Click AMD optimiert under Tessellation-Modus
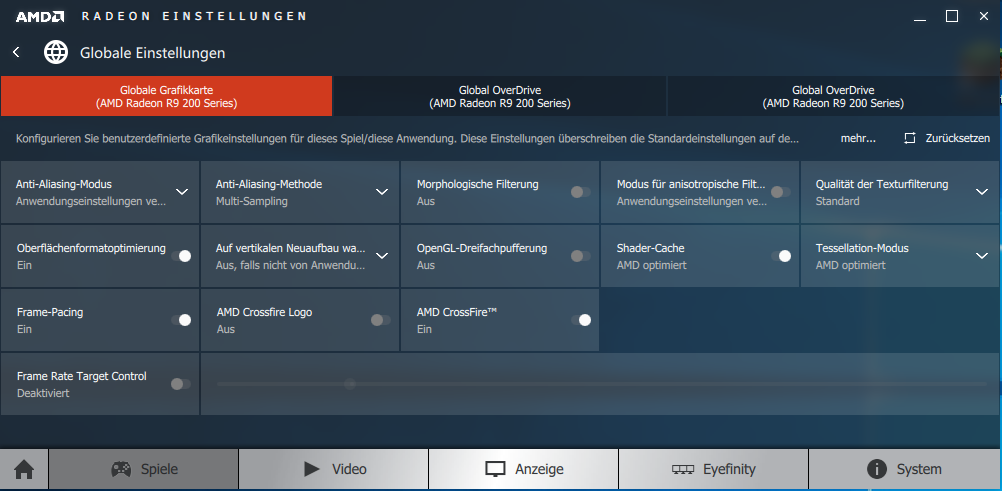The width and height of the screenshot is (1002, 491). coord(851,265)
